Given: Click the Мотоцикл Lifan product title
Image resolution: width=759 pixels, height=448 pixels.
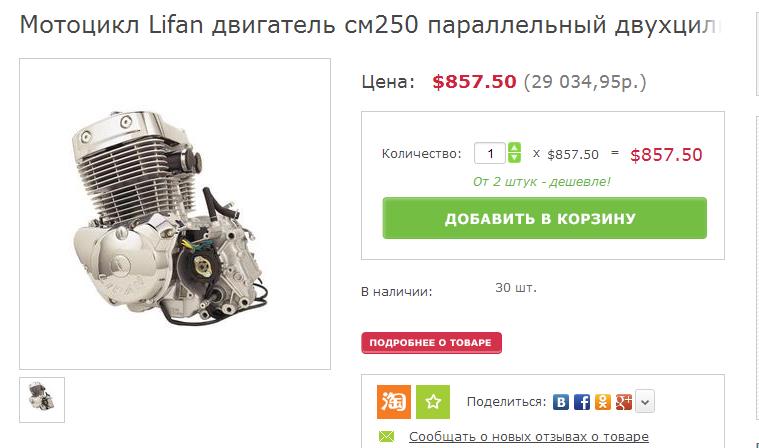Looking at the screenshot, I should (371, 25).
